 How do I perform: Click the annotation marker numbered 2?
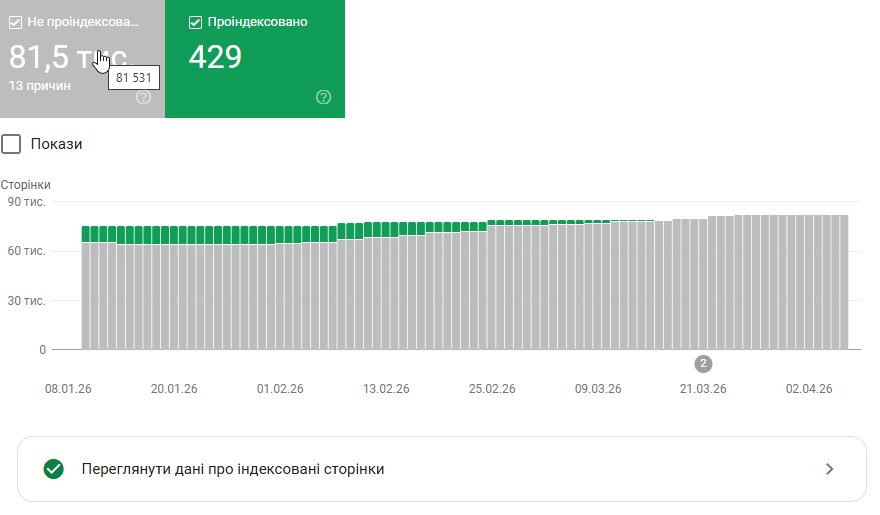703,364
